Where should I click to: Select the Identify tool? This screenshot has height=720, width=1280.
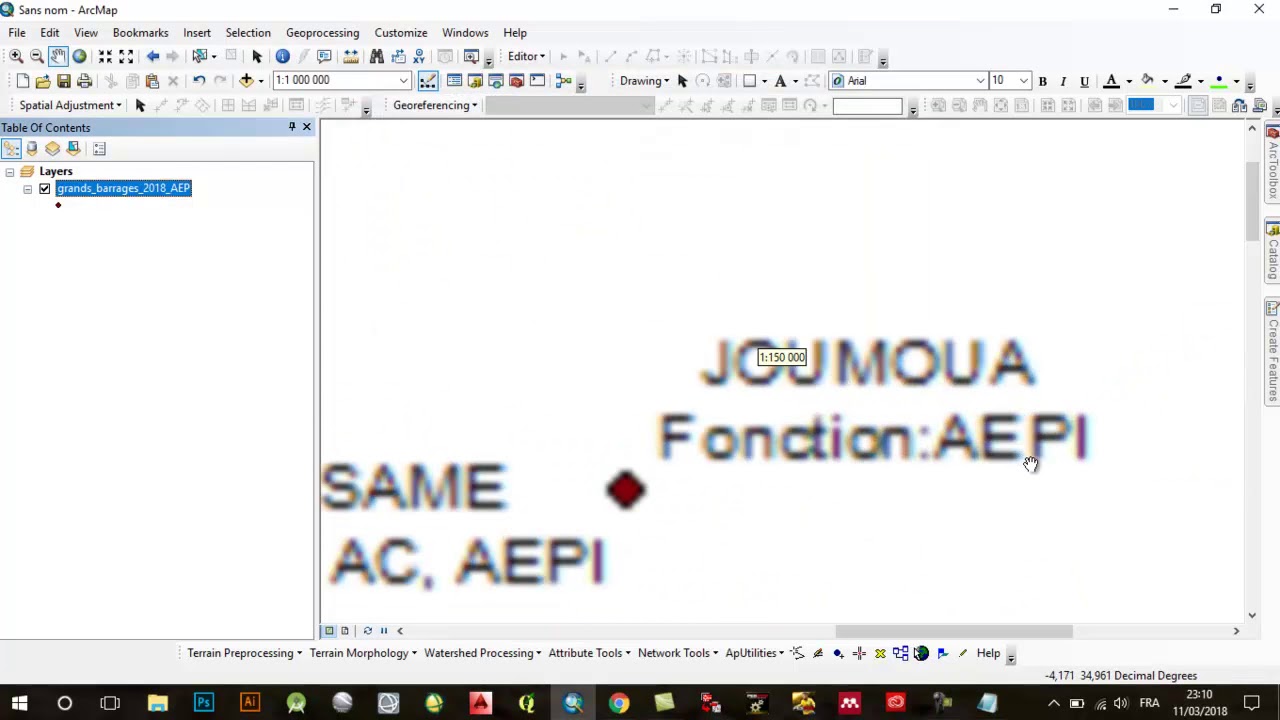[x=283, y=57]
